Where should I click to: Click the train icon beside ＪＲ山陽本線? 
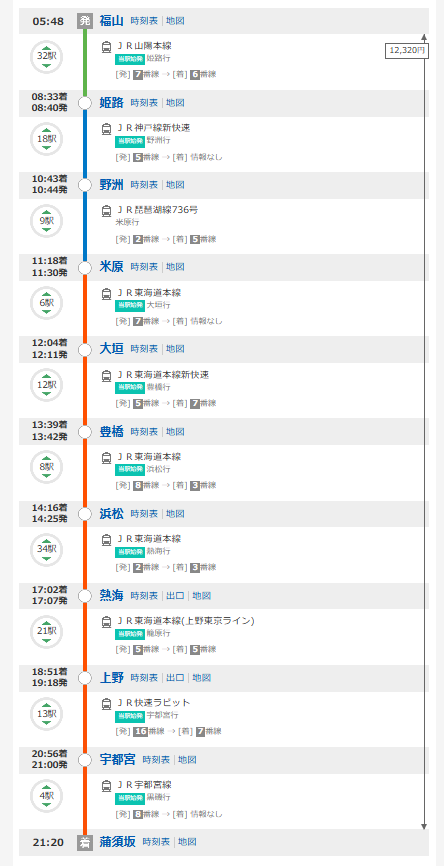coord(107,47)
